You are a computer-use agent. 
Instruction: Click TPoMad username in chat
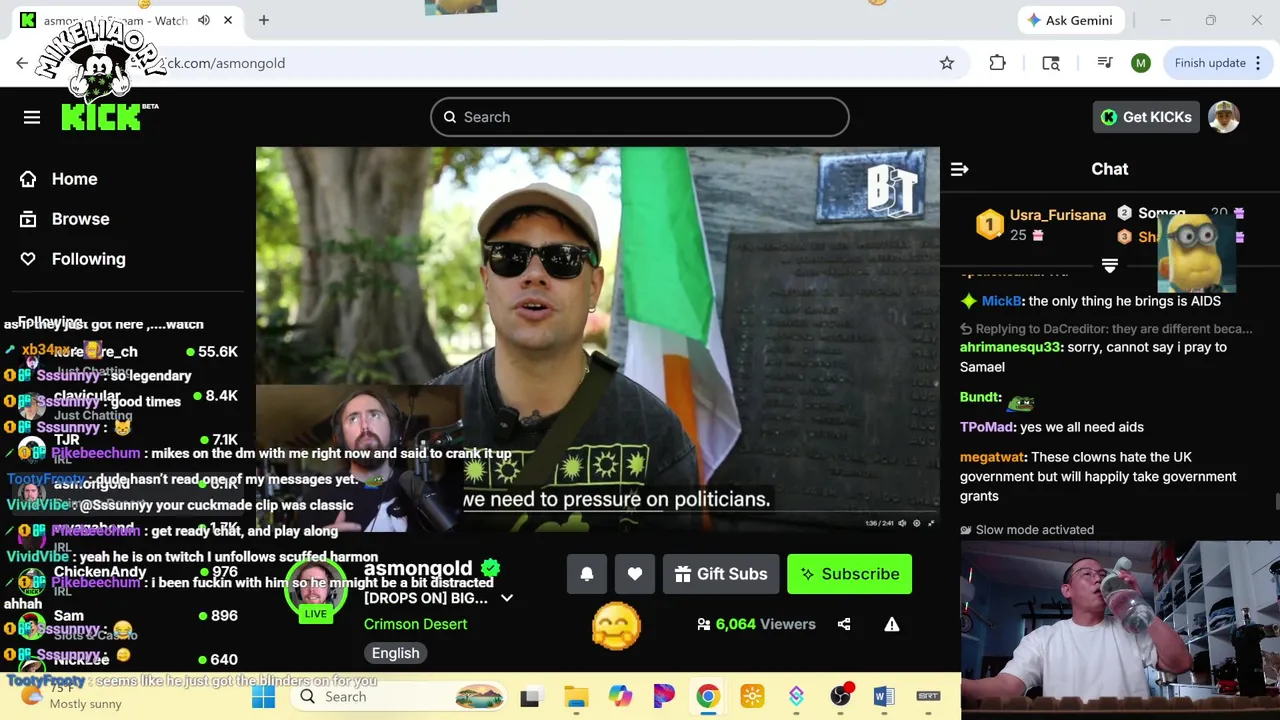(x=987, y=427)
